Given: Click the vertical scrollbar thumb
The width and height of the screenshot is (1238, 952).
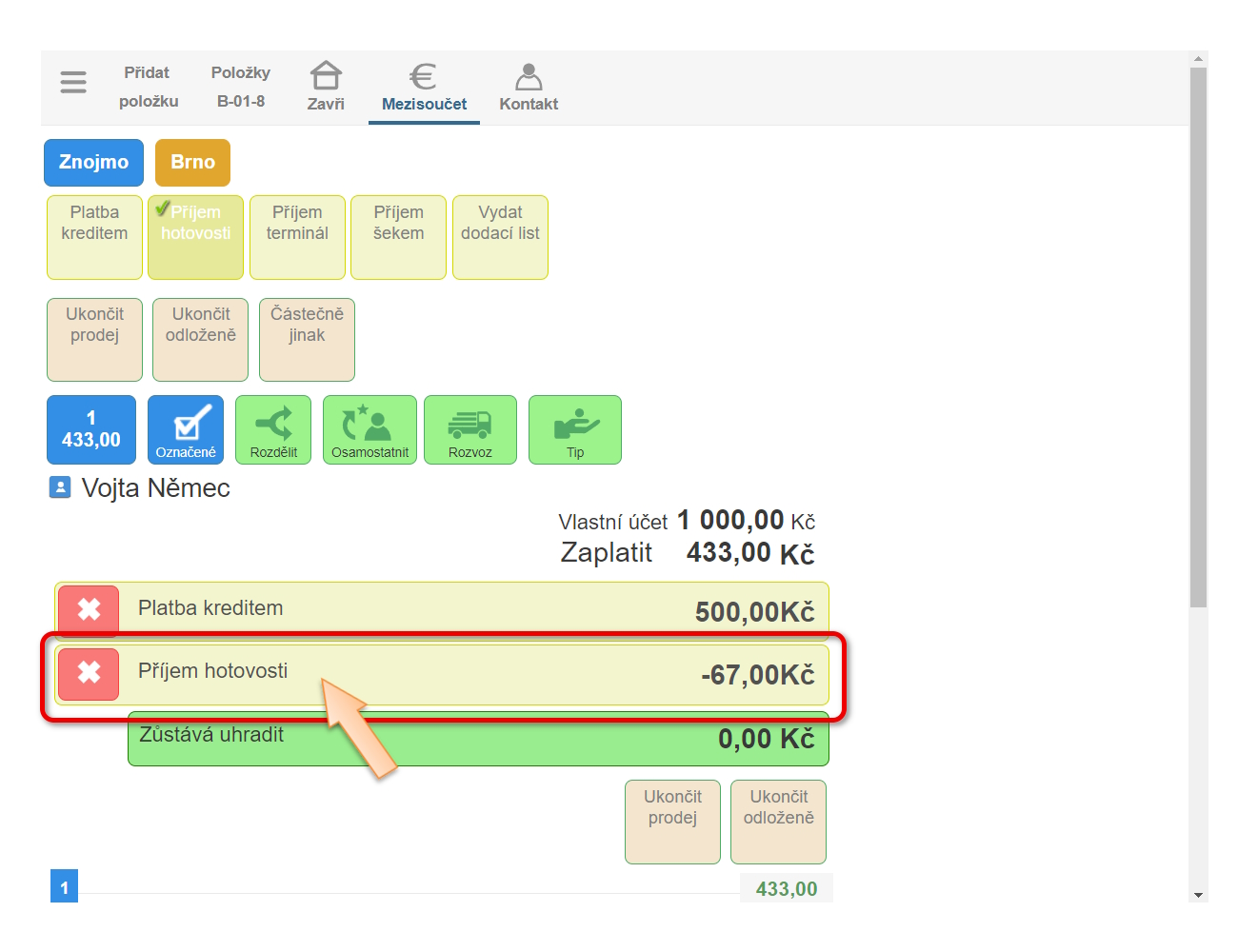Looking at the screenshot, I should click(x=1198, y=333).
